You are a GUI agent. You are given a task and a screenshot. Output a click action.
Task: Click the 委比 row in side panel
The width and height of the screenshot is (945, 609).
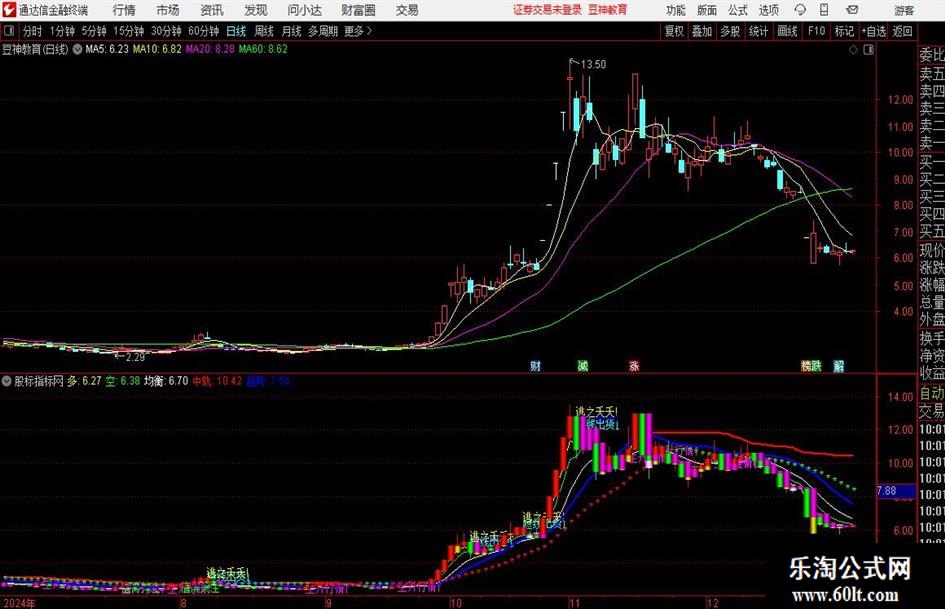tap(932, 55)
